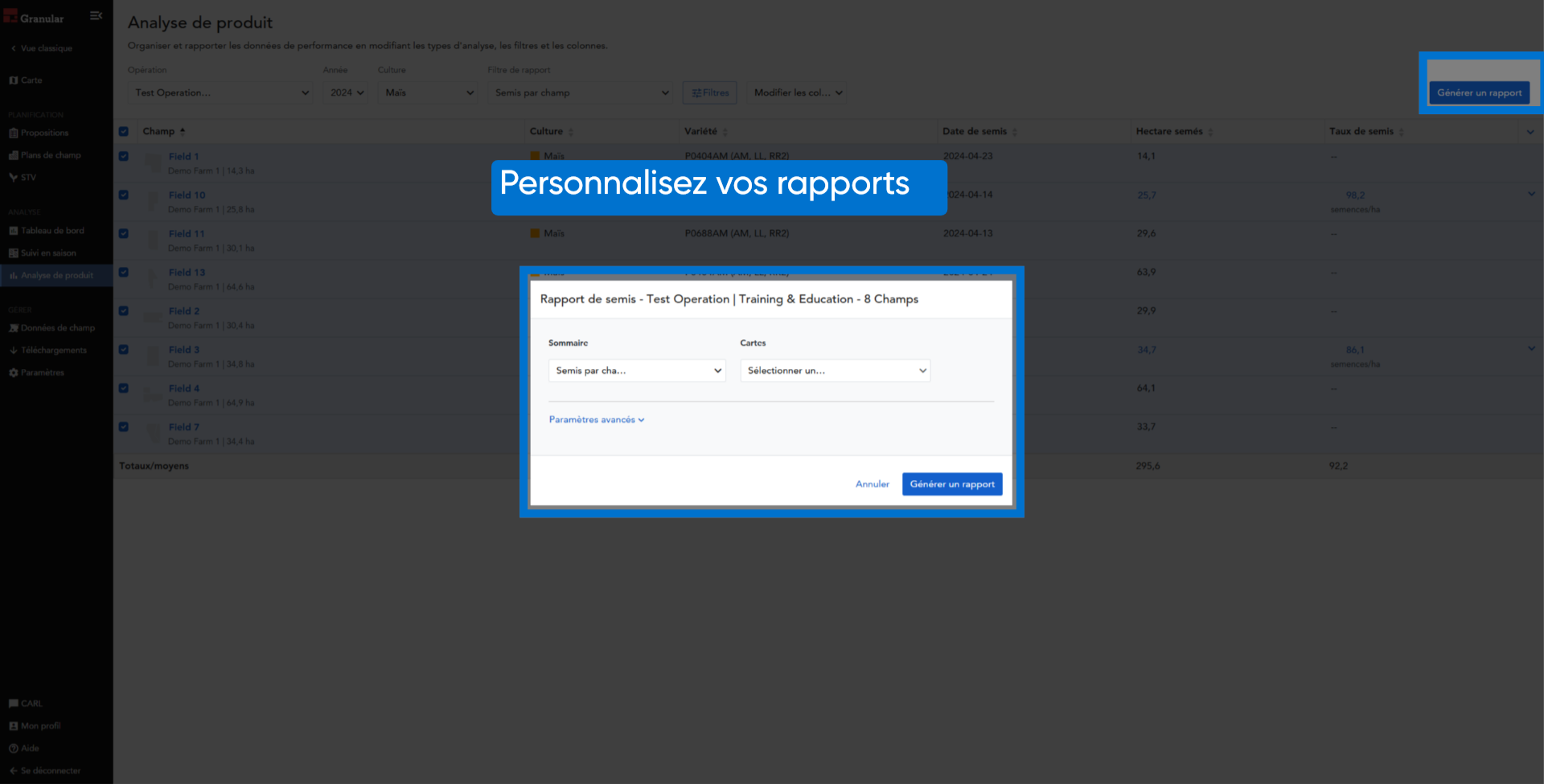The height and width of the screenshot is (784, 1544).
Task: Uncheck the Field 4 row checkbox
Action: [x=124, y=388]
